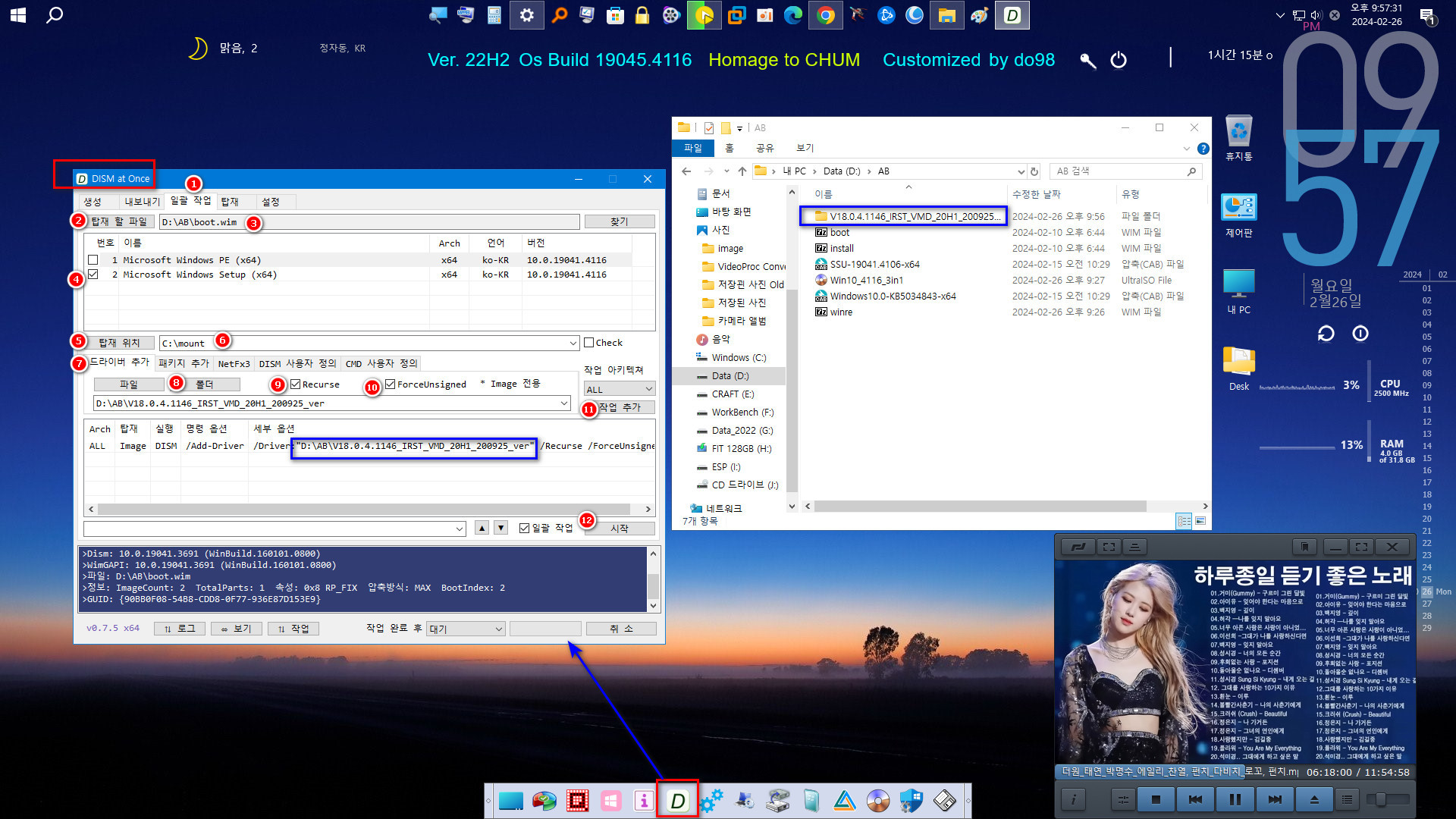
Task: Stop playback in the music player
Action: (x=1156, y=799)
